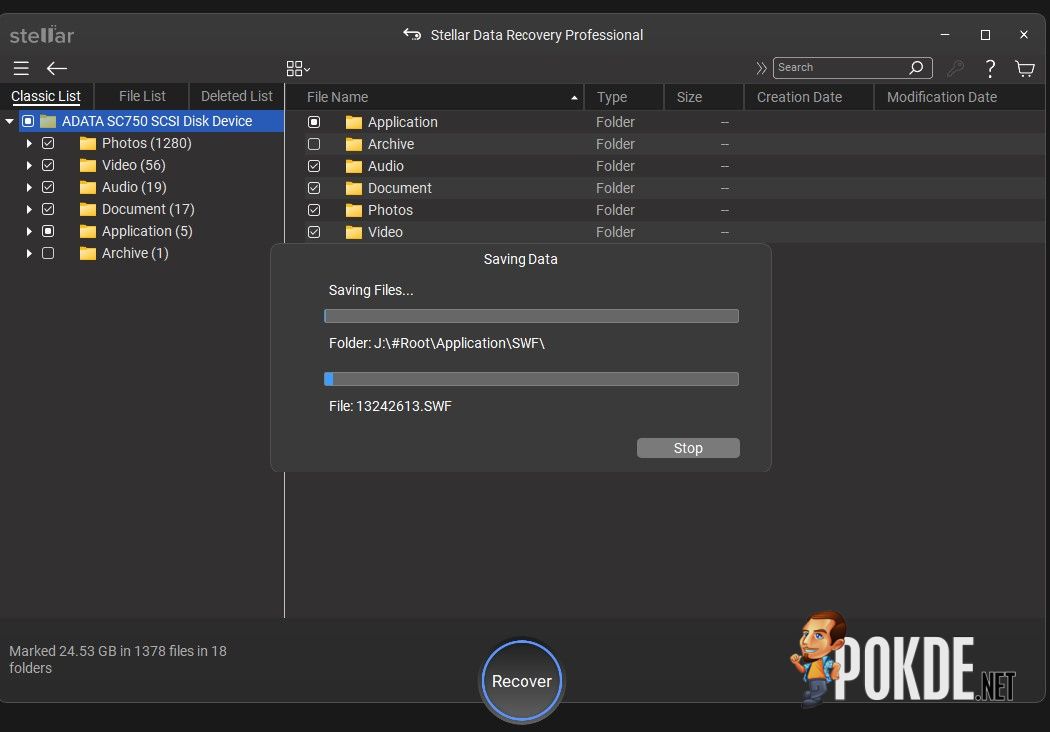Click the Audio folder icon in file list
Viewport: 1050px width, 732px height.
pyautogui.click(x=354, y=167)
